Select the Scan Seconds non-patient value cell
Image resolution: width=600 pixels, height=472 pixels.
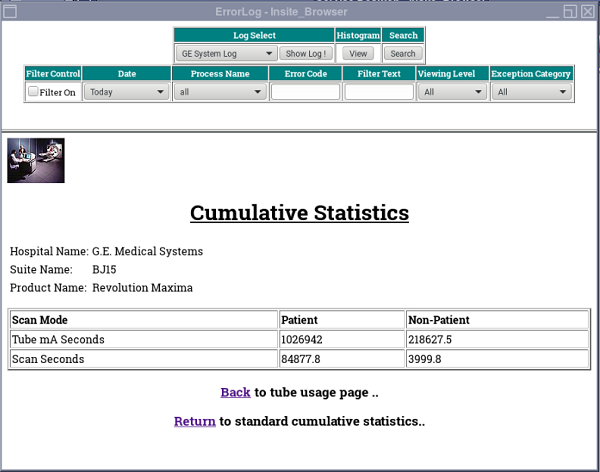(496, 359)
